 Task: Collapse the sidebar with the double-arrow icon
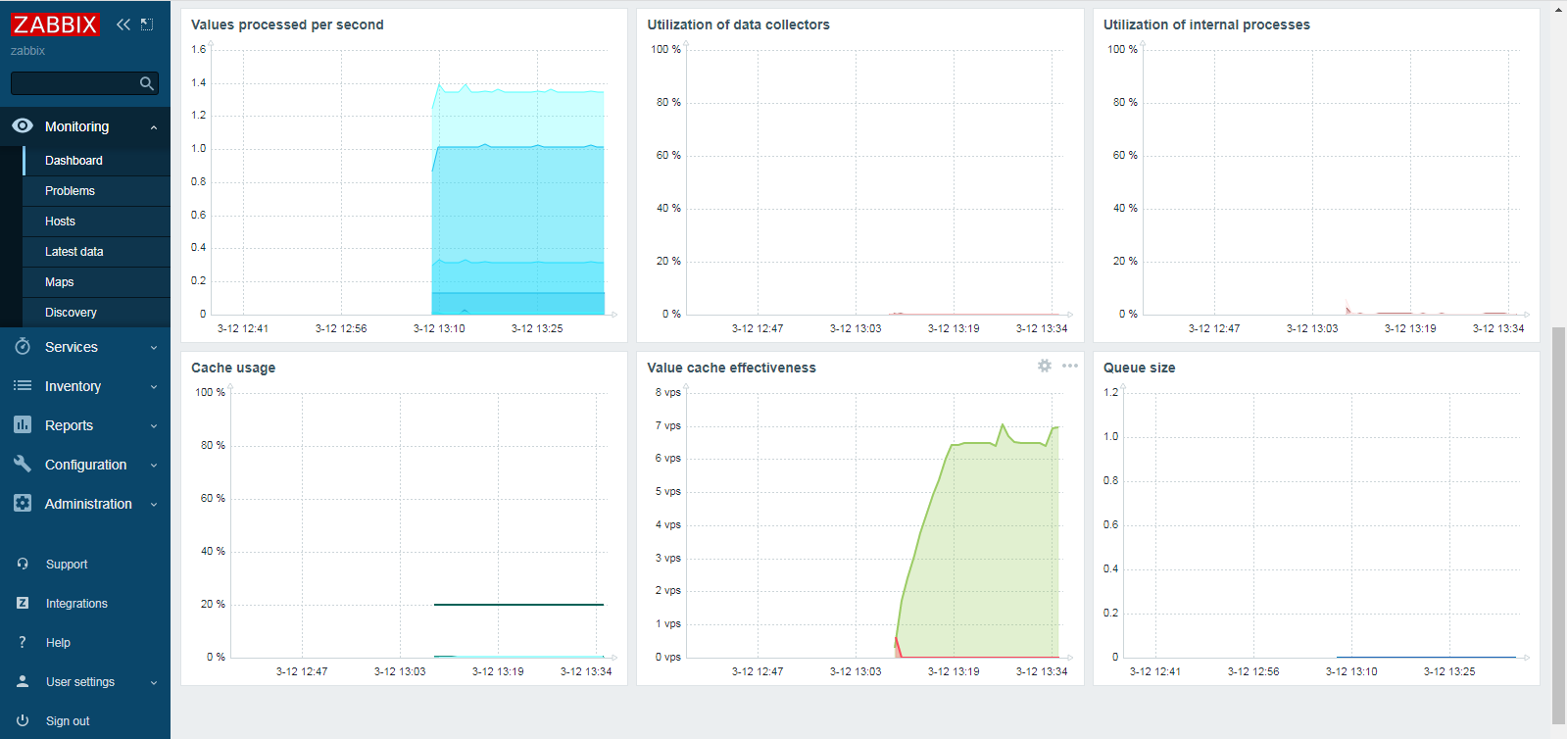(x=123, y=25)
